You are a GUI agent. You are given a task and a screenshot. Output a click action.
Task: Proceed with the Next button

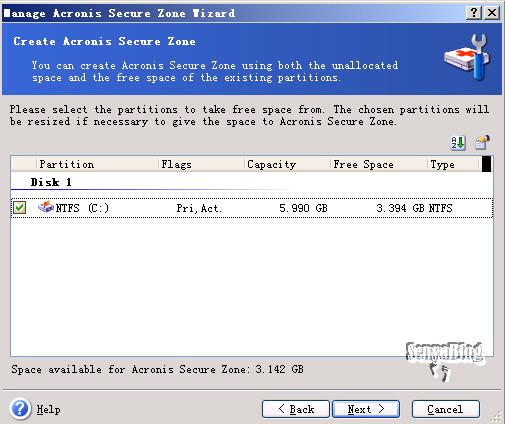click(366, 409)
